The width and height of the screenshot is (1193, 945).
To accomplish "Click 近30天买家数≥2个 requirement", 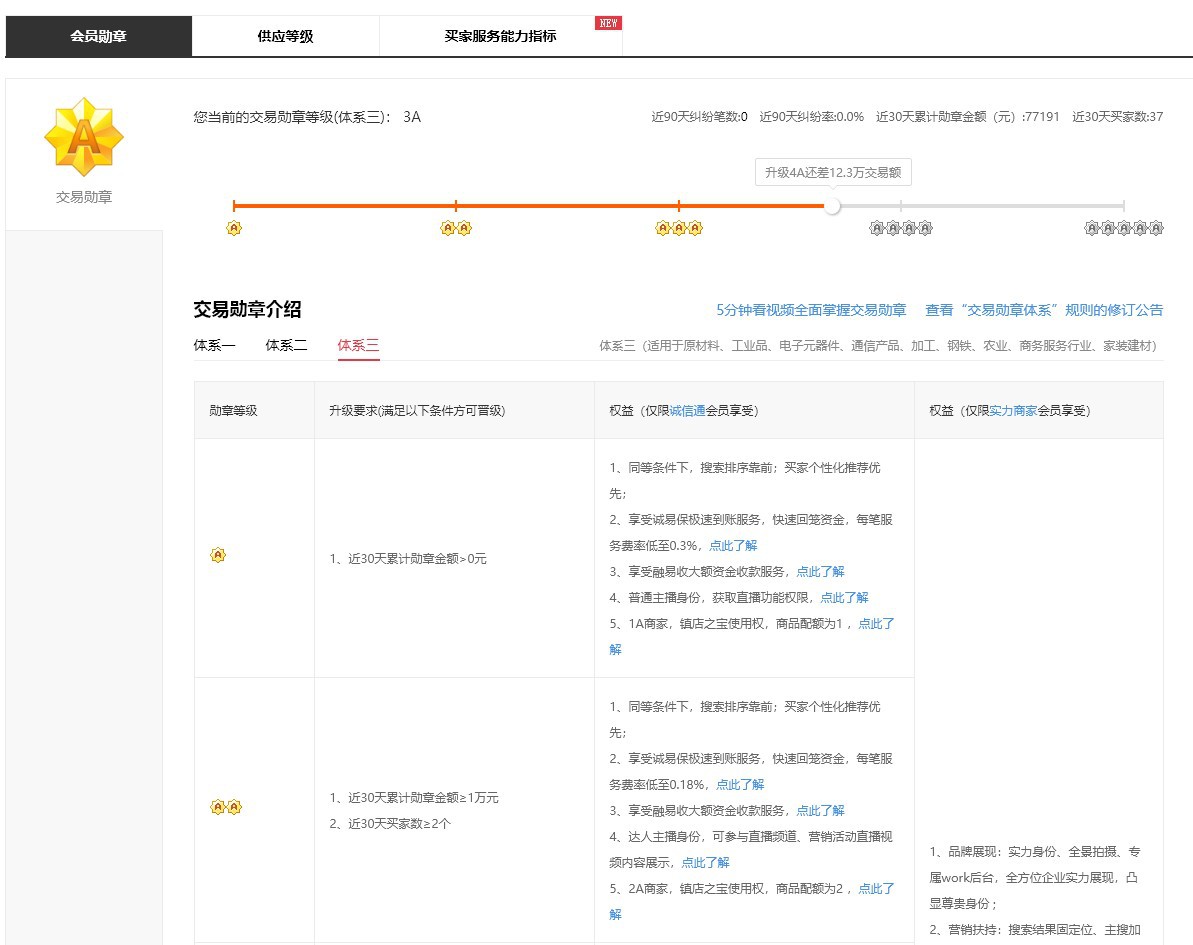I will [390, 823].
